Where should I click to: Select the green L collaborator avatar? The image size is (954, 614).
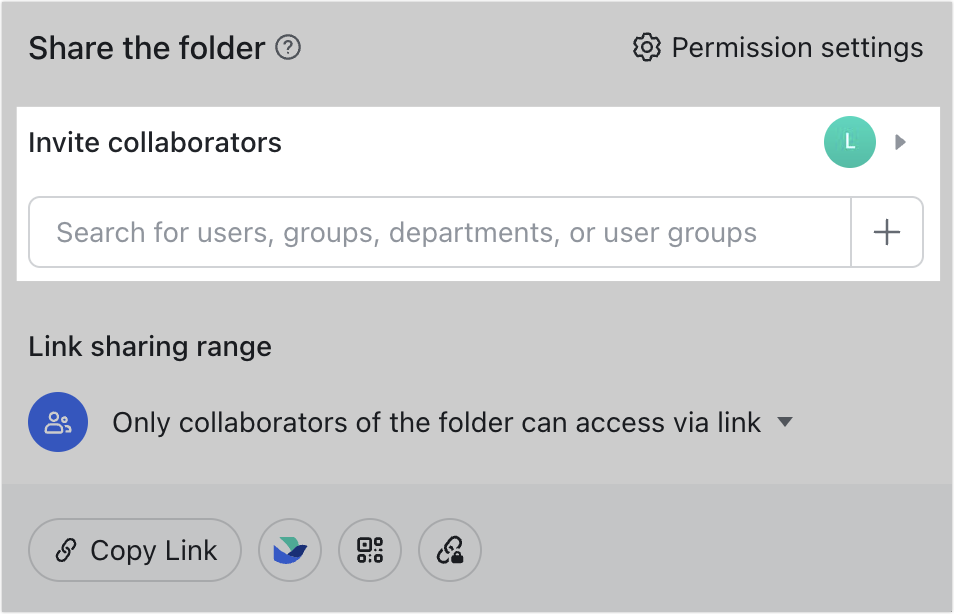click(x=849, y=142)
